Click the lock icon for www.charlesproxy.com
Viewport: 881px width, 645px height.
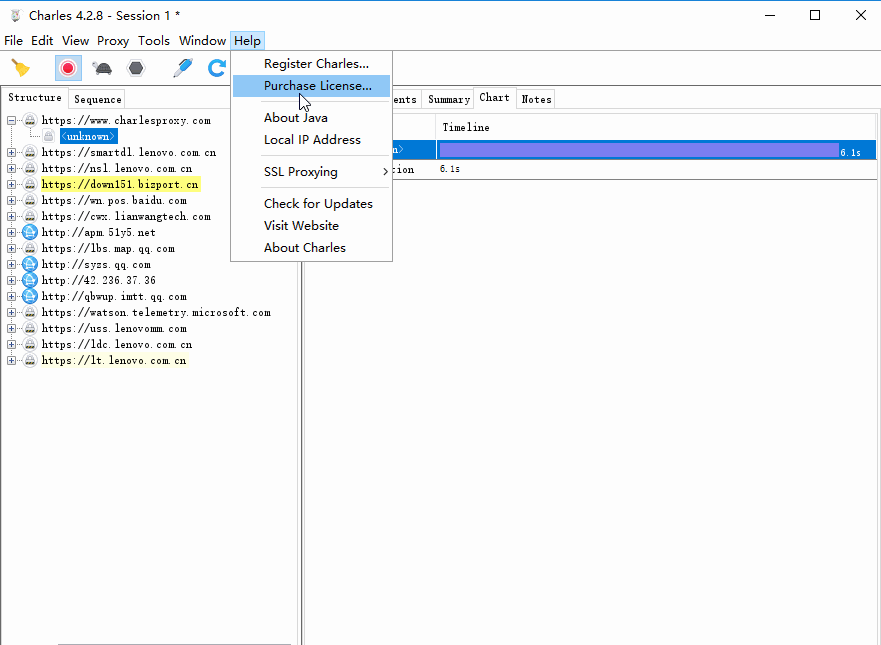click(30, 120)
